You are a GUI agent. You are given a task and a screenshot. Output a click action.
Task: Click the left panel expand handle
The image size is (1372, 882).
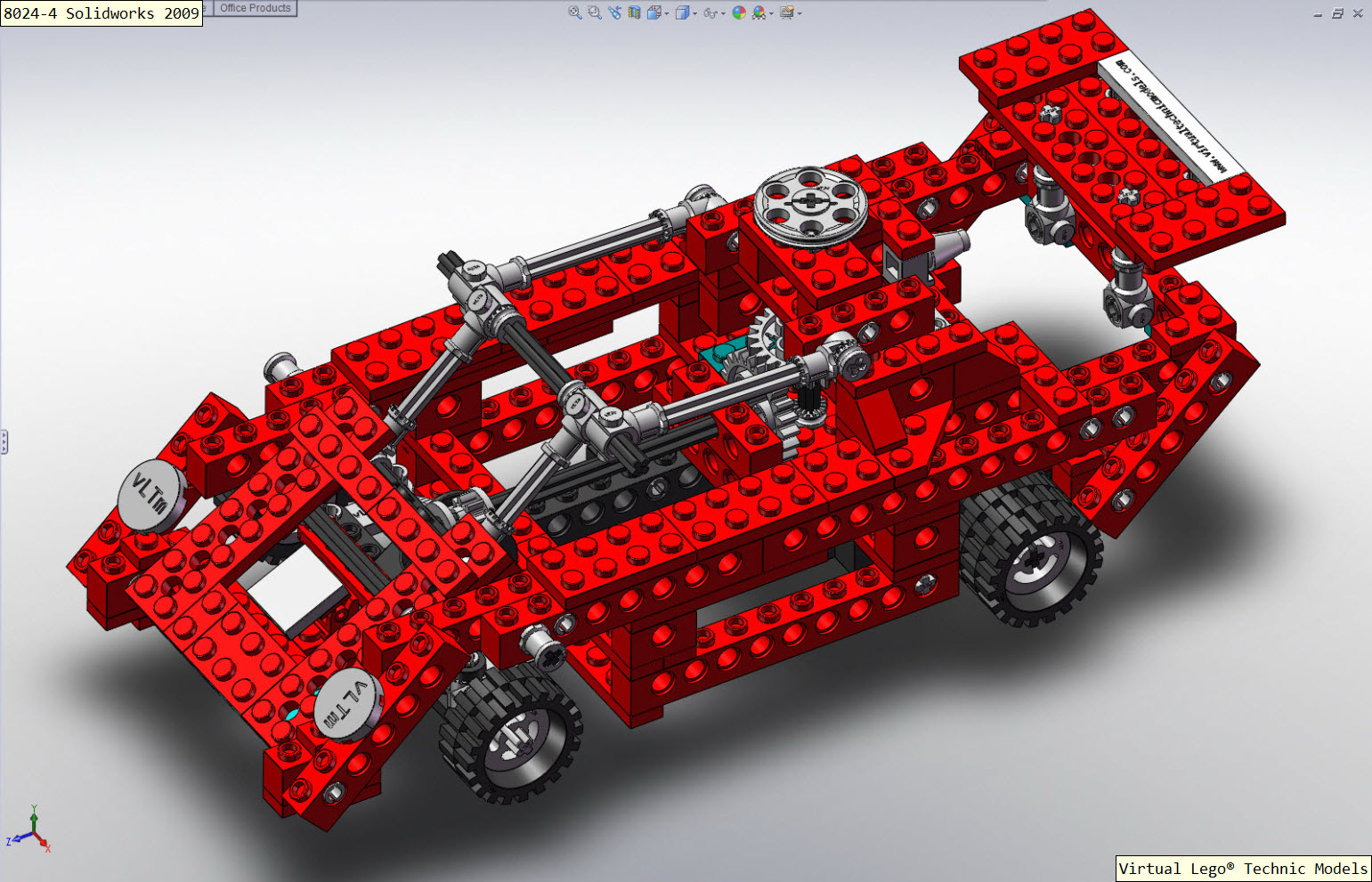coord(4,441)
